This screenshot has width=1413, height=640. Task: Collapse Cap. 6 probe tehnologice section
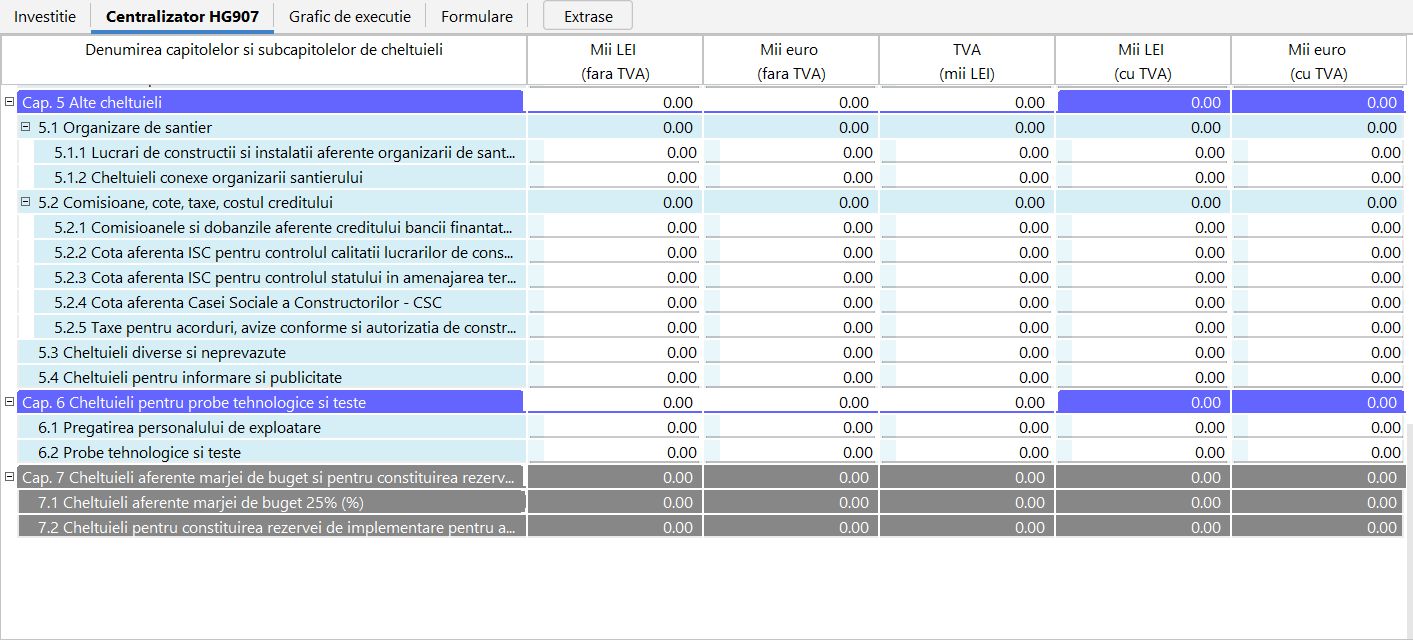pos(9,402)
